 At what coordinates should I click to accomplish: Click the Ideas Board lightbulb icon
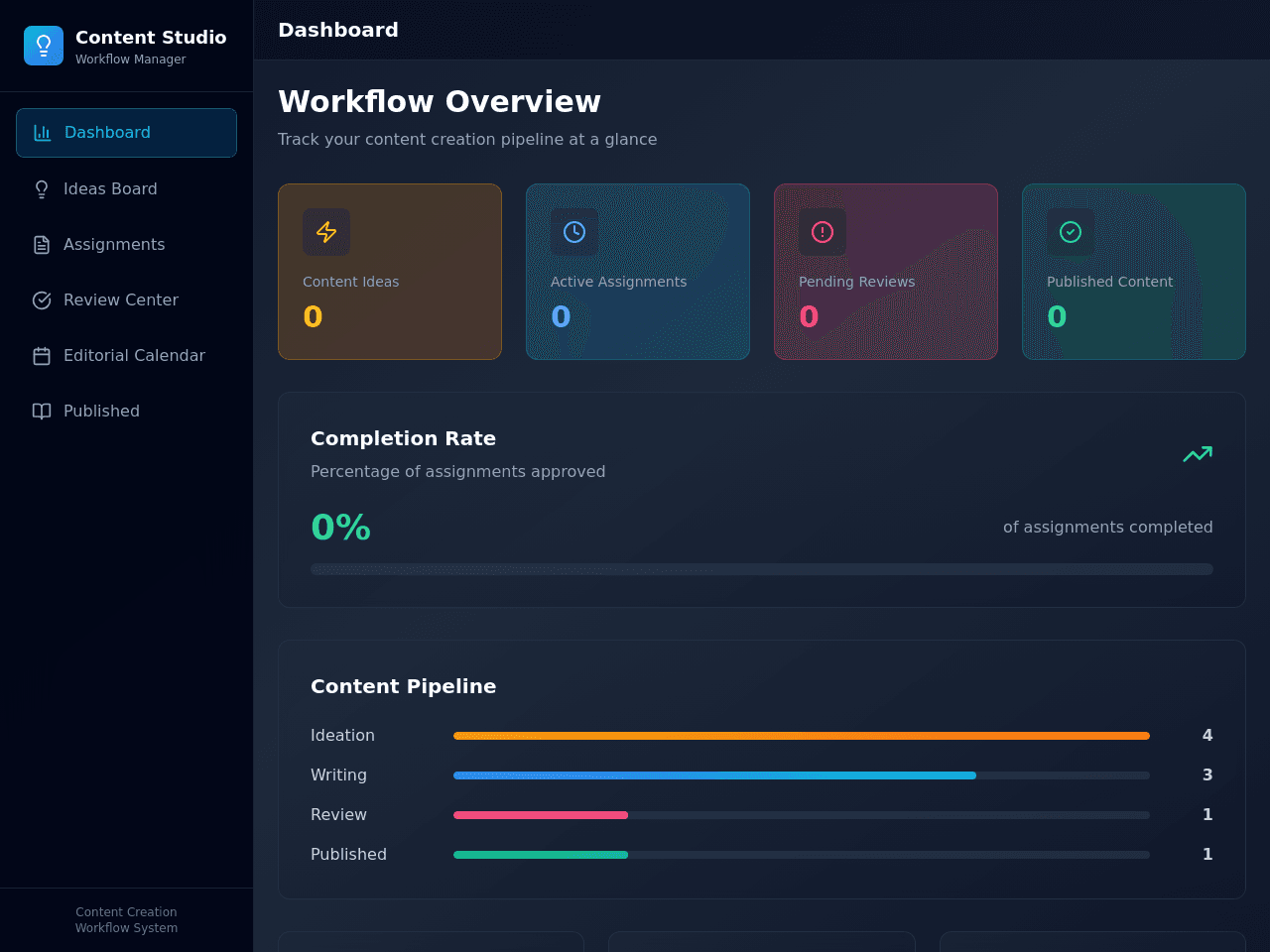pos(42,189)
